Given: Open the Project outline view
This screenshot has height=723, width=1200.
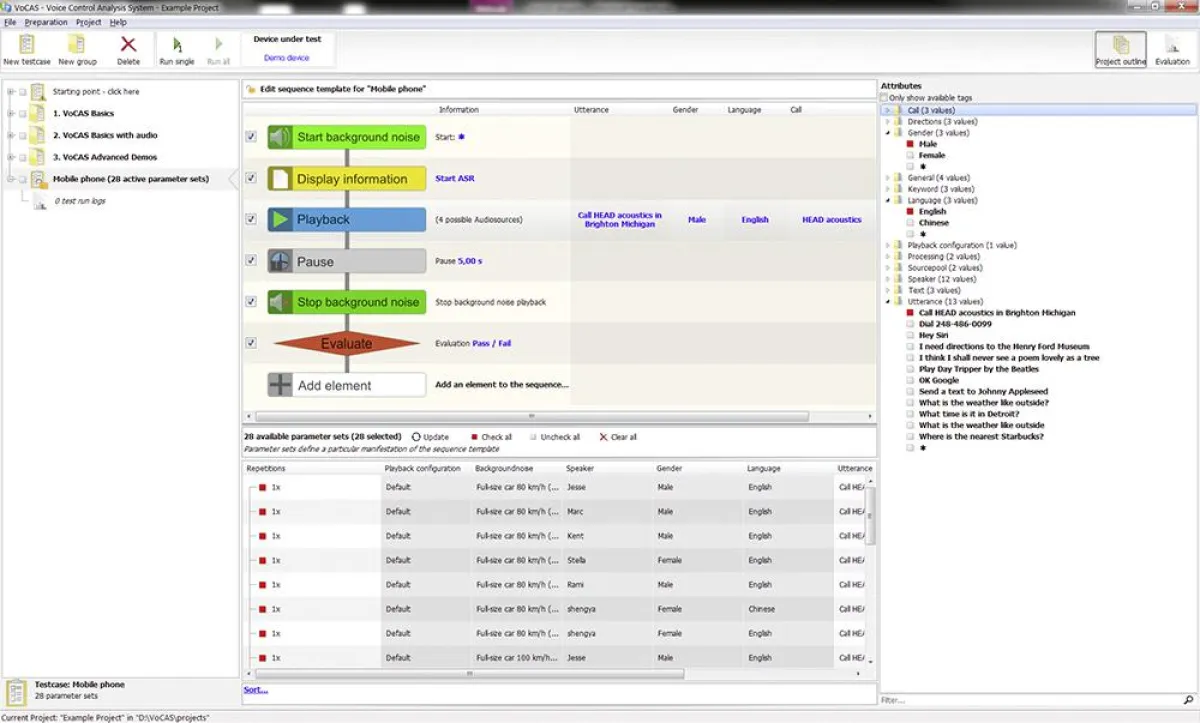Looking at the screenshot, I should 1121,50.
